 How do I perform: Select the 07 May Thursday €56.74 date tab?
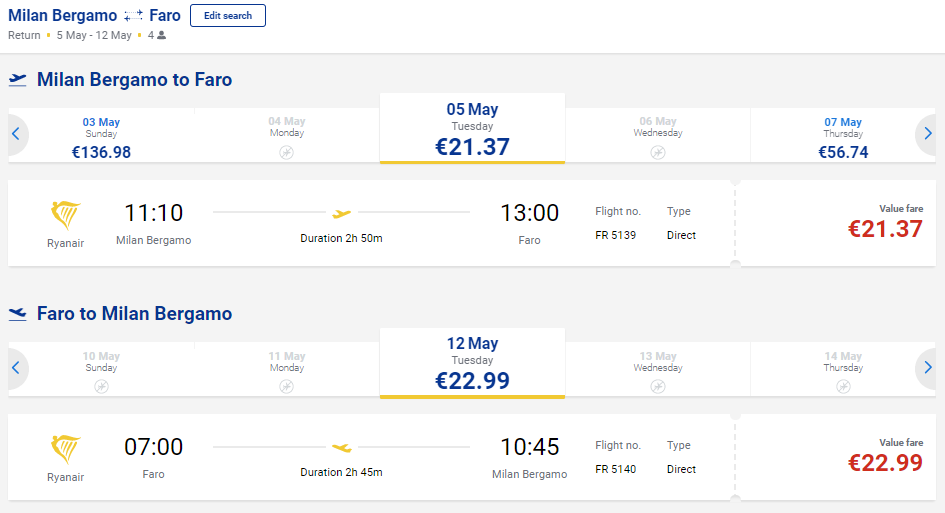(843, 137)
